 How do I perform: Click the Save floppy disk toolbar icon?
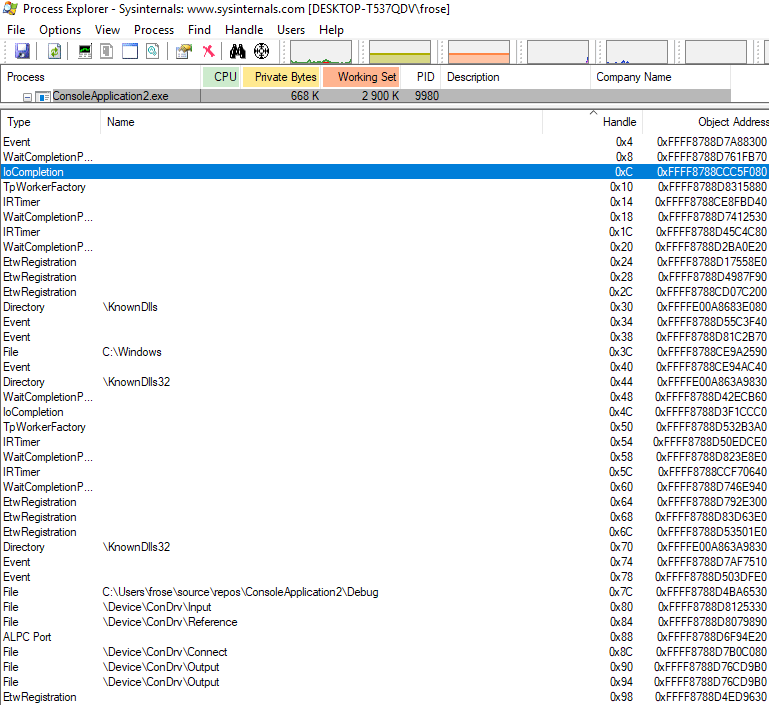point(22,51)
